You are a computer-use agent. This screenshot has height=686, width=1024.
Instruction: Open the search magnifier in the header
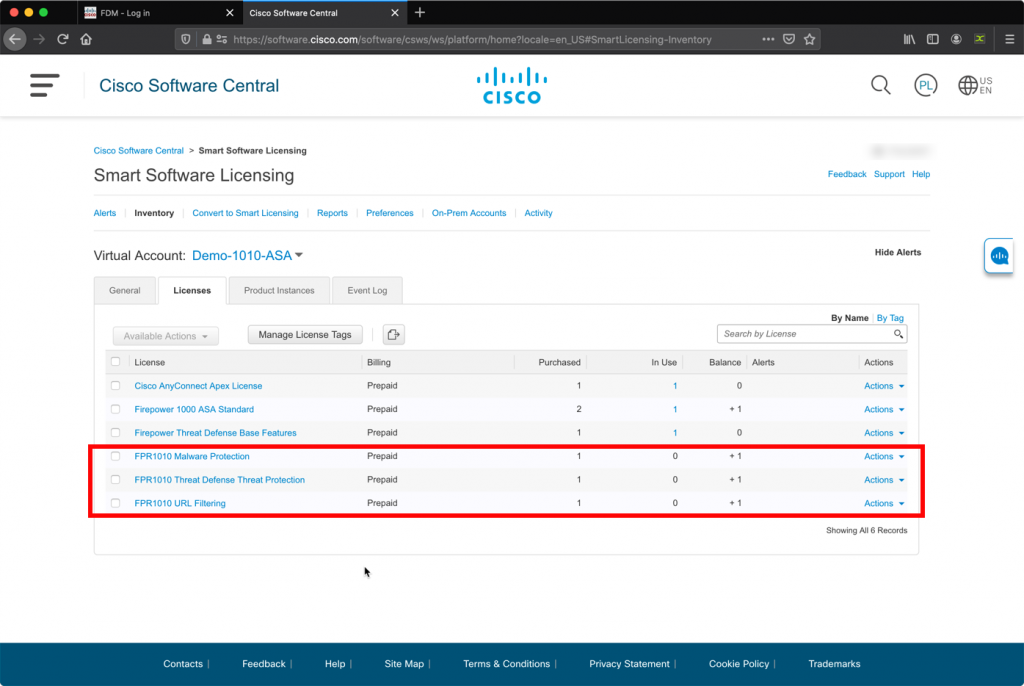[x=880, y=85]
